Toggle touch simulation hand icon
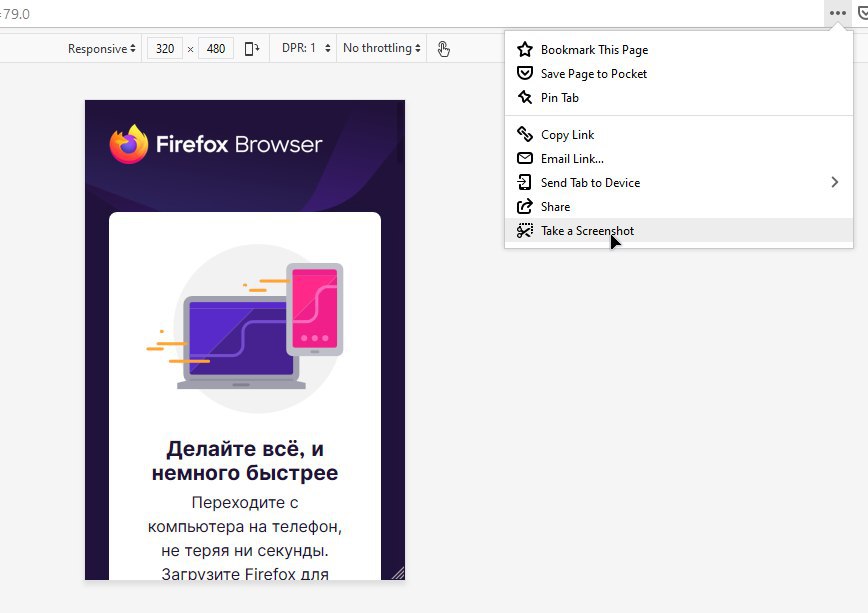 [x=443, y=49]
